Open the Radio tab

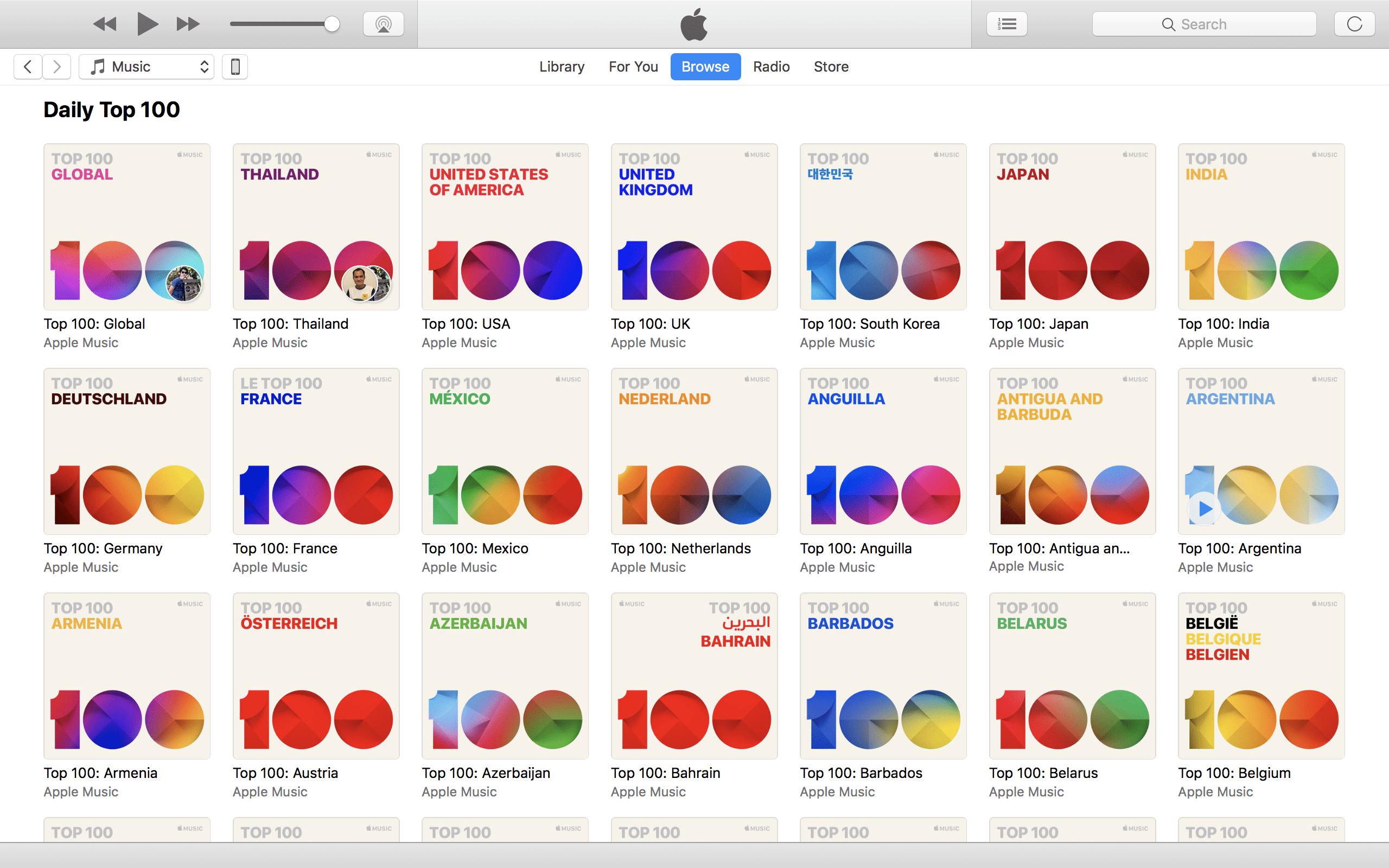[x=771, y=67]
